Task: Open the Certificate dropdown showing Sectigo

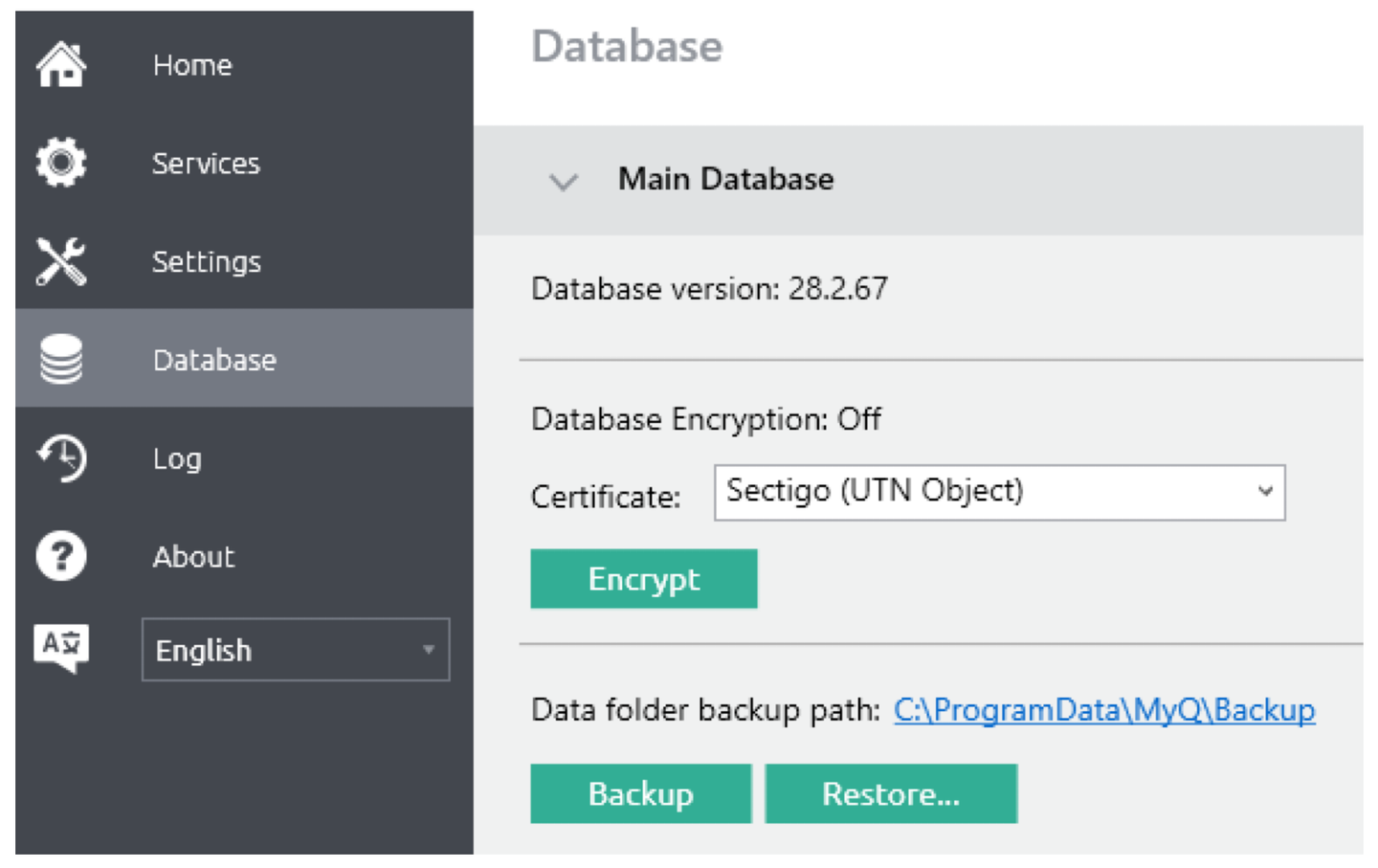Action: coord(998,492)
